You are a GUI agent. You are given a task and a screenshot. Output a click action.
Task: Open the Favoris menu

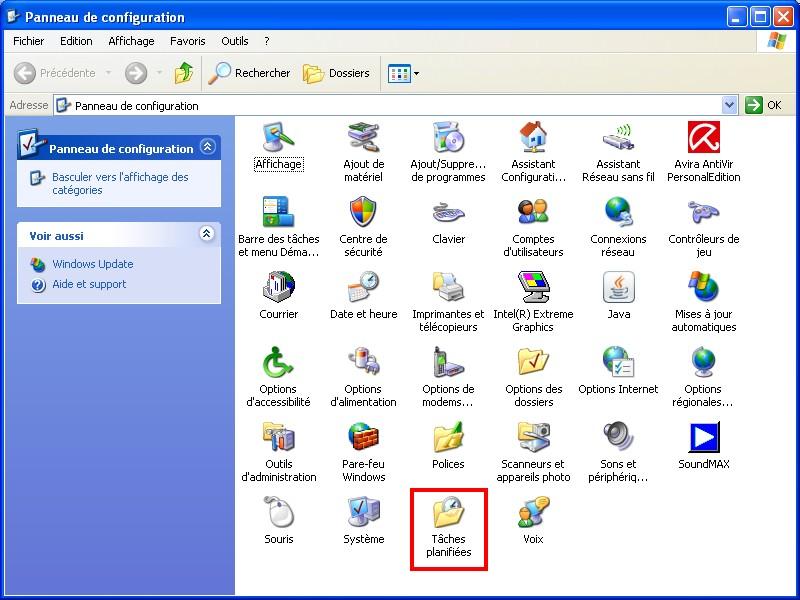pyautogui.click(x=188, y=41)
